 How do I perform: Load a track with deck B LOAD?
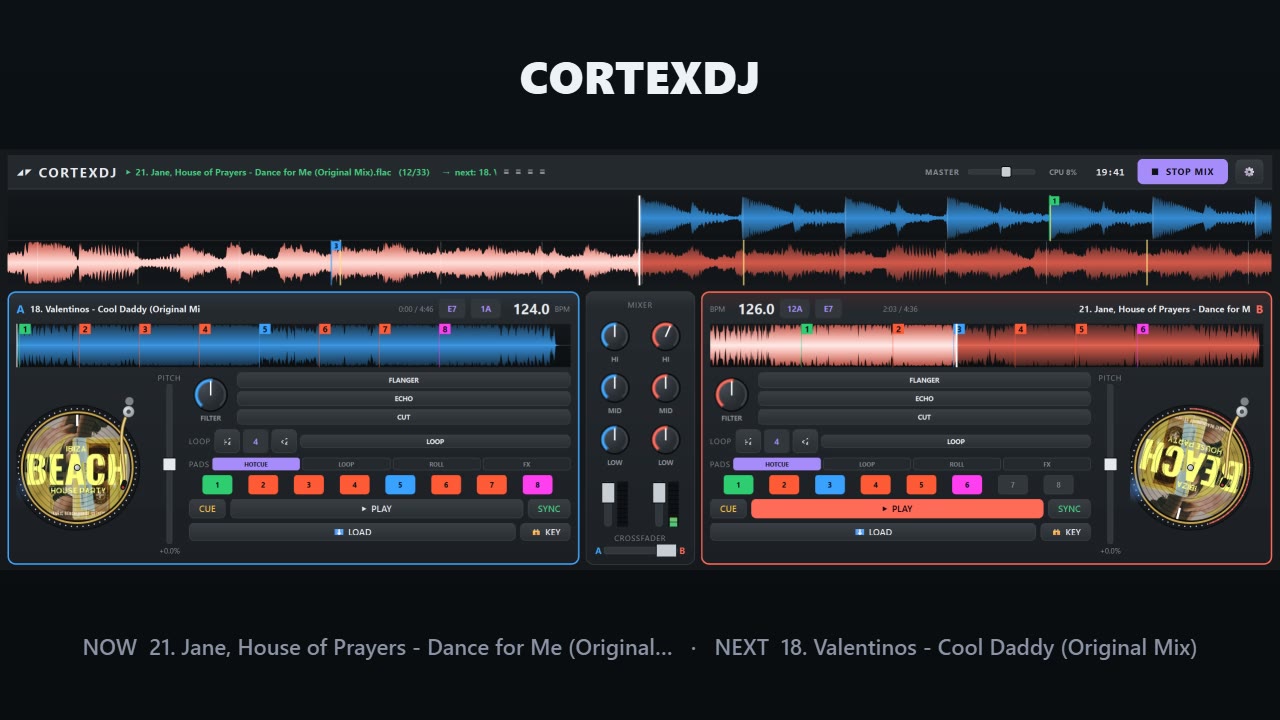[873, 532]
